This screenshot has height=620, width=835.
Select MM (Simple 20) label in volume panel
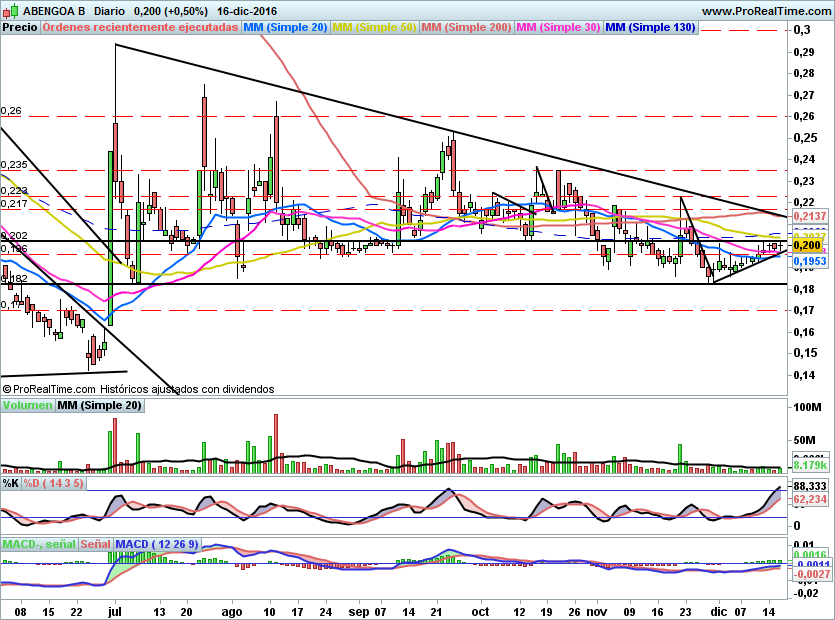tap(99, 405)
